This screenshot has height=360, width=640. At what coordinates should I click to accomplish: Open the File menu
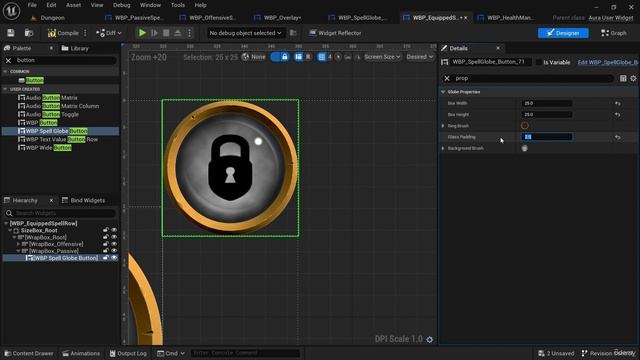pos(32,5)
